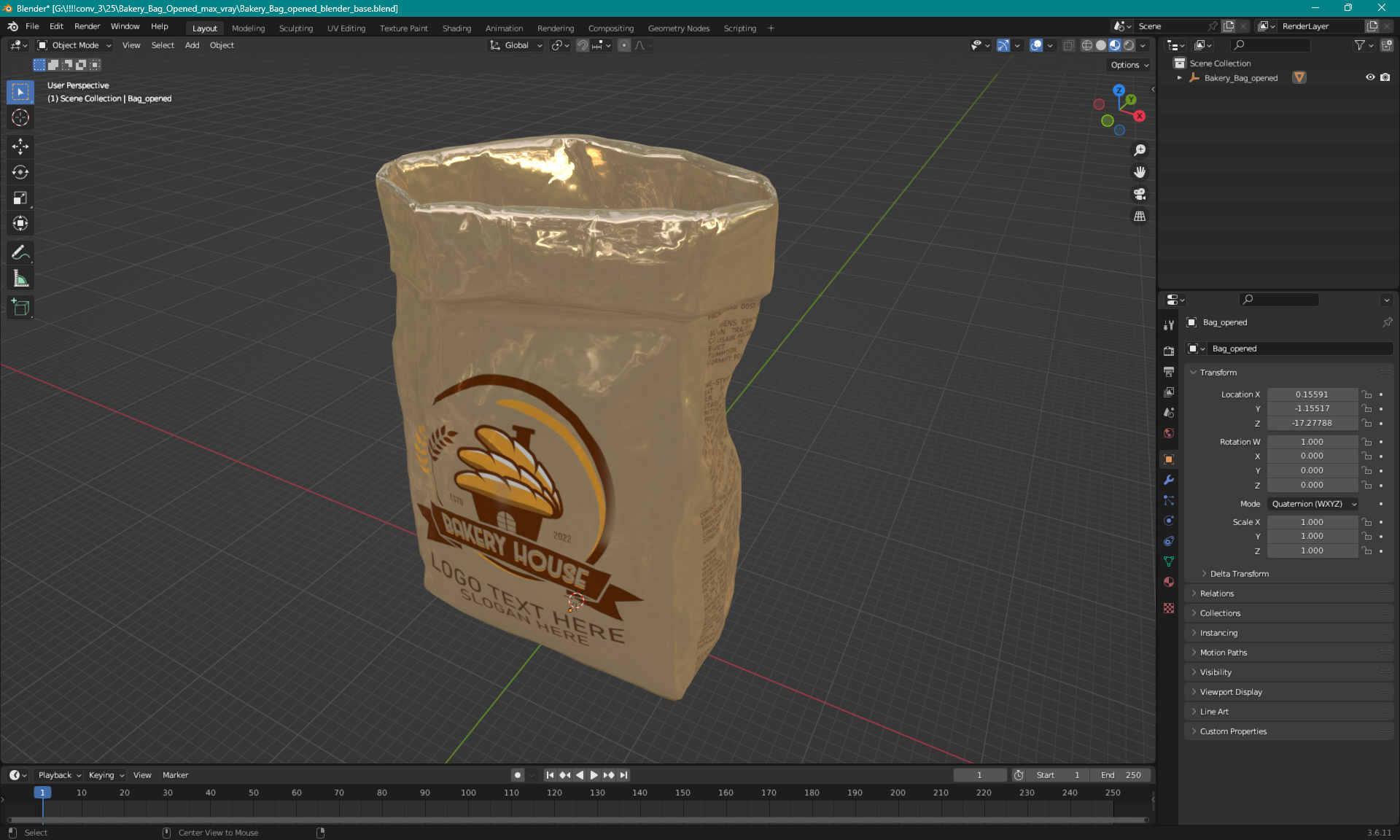1400x840 pixels.
Task: Disable Bakery_Bag_opened in renders camera icon
Action: click(1385, 77)
